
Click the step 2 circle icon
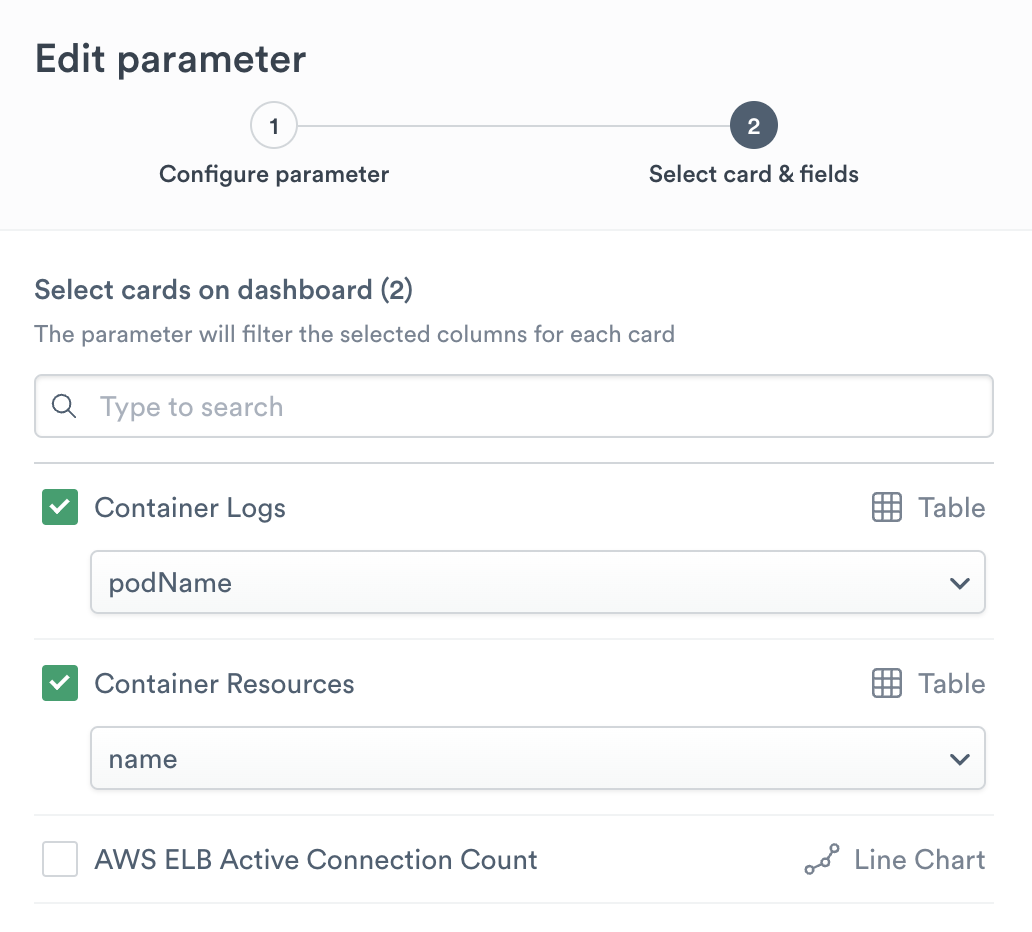point(754,127)
